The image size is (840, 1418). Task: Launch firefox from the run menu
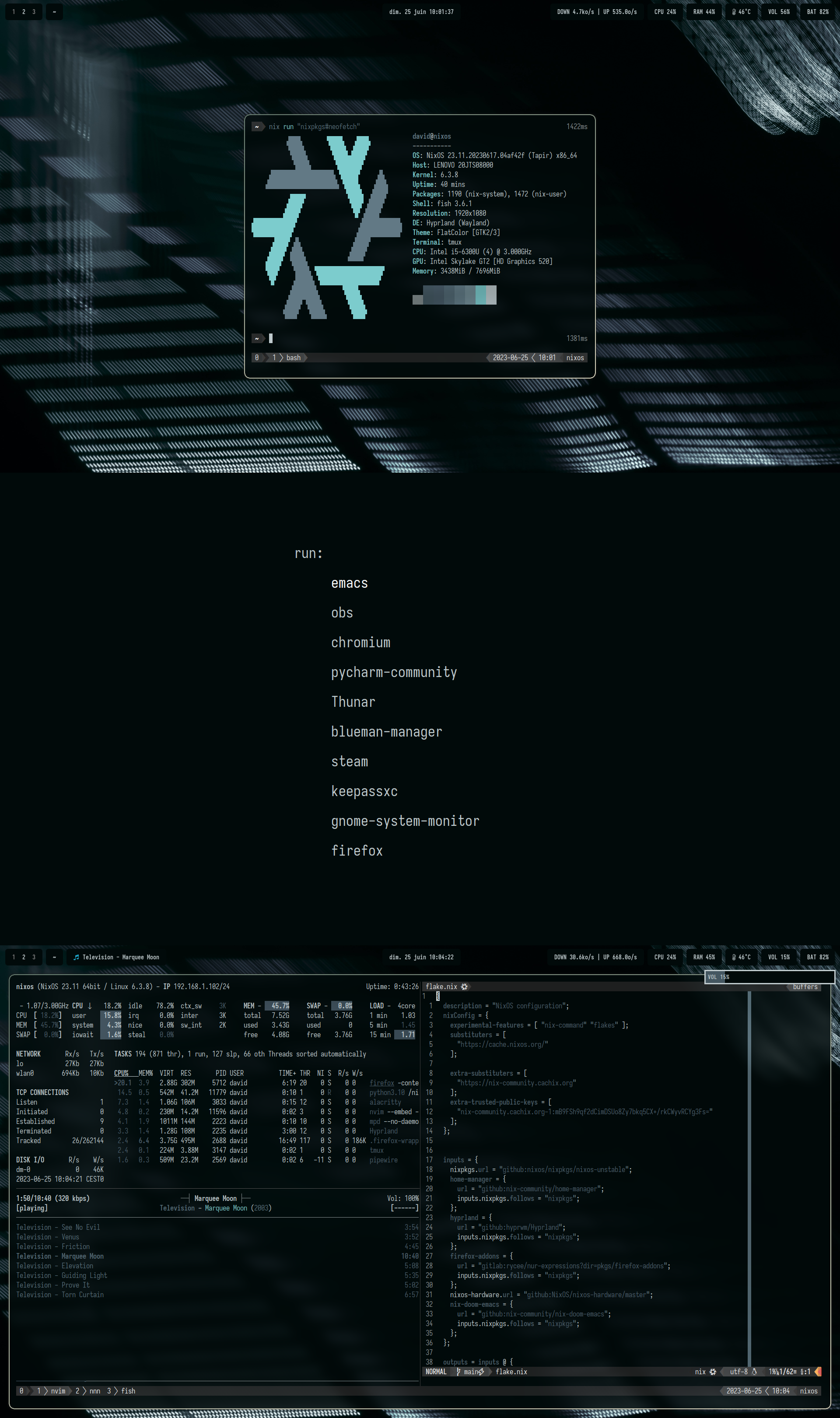tap(357, 851)
